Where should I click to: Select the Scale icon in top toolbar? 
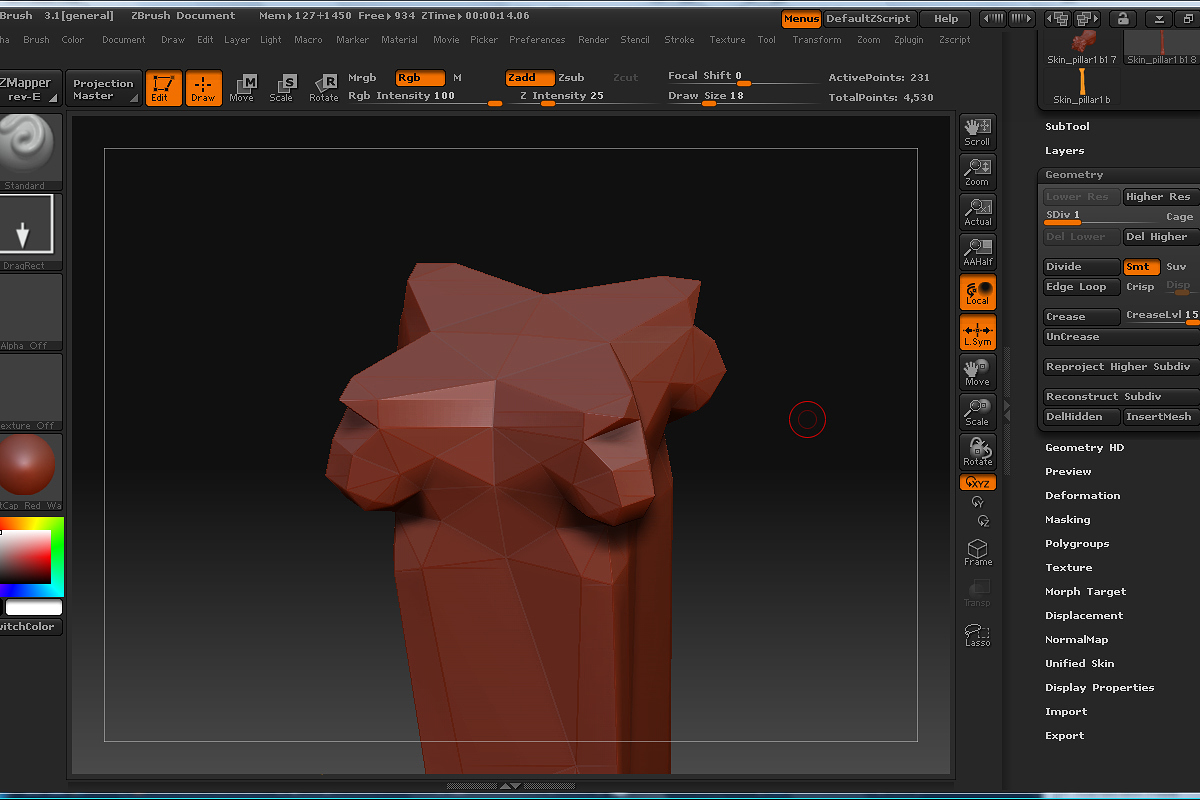[281, 88]
